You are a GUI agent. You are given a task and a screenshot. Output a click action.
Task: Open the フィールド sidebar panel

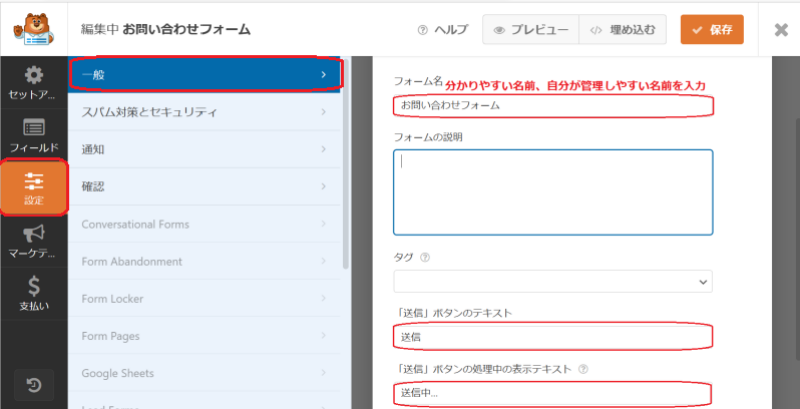point(34,136)
